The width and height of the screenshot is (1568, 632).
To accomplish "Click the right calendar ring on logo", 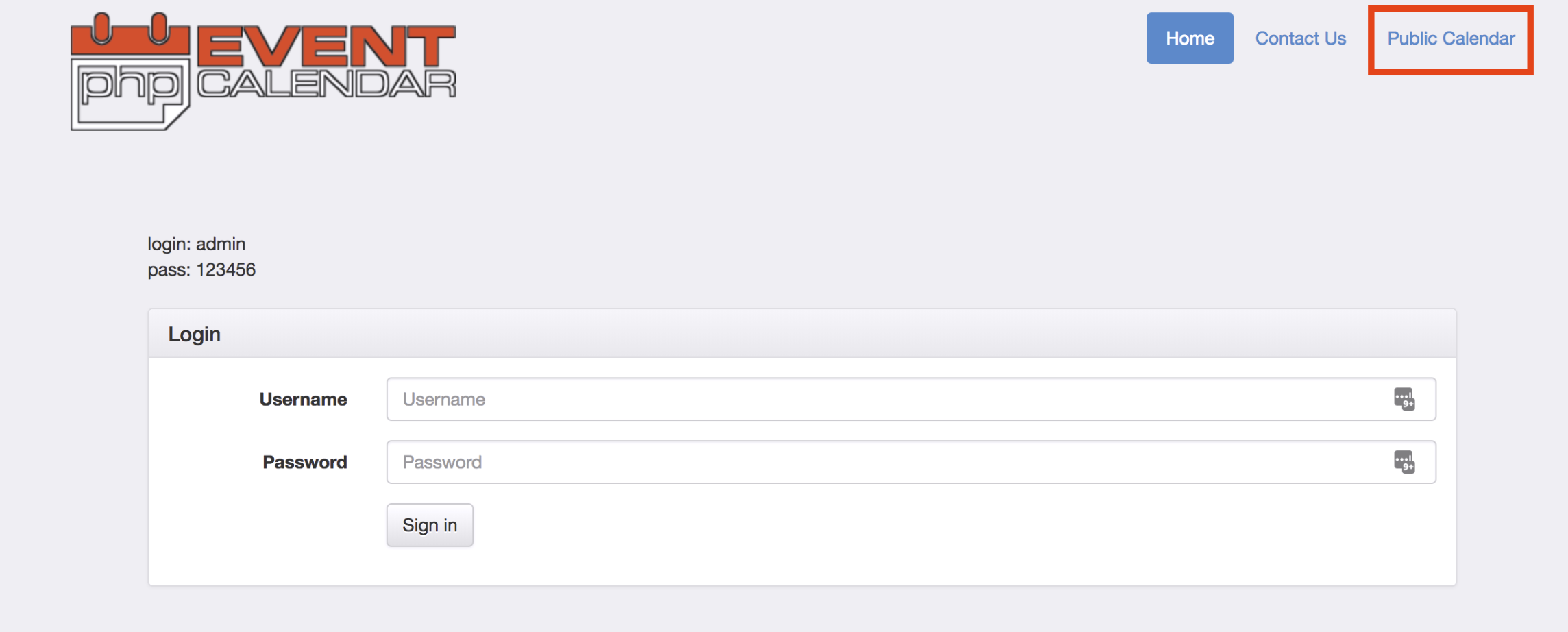I will point(159,29).
